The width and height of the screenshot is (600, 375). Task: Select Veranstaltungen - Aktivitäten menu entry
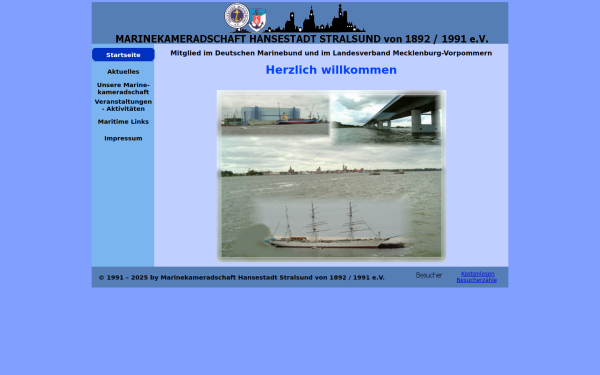tap(123, 105)
